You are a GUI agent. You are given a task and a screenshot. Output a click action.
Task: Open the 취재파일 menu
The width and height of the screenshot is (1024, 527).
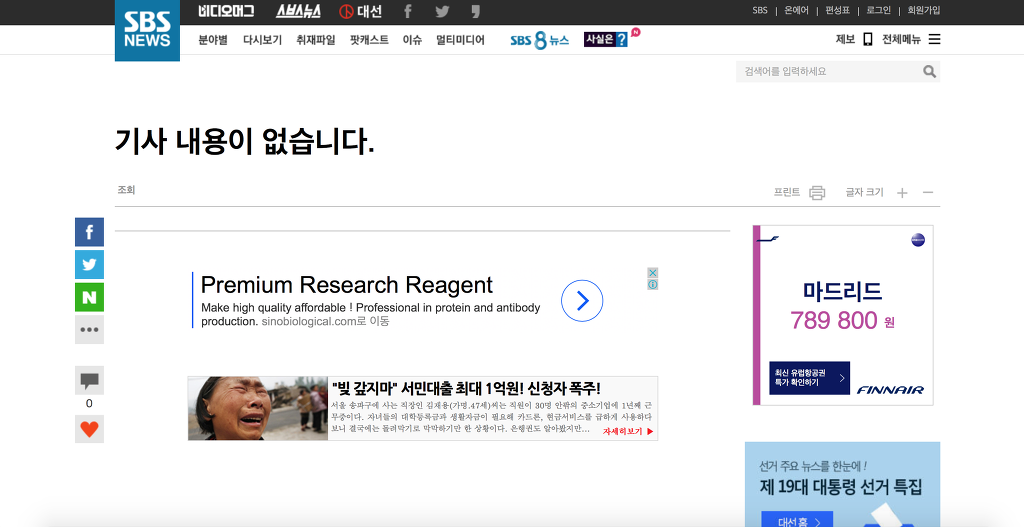click(315, 40)
